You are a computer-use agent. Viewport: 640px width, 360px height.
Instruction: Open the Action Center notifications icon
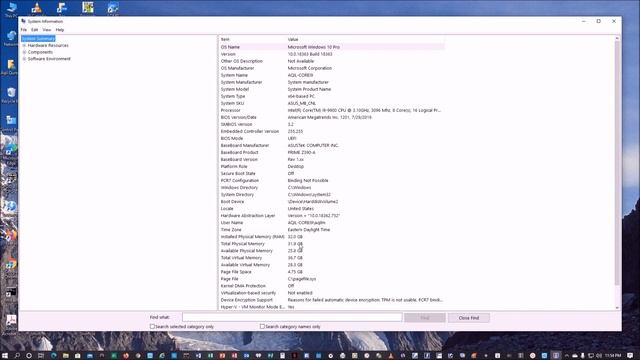pos(630,356)
